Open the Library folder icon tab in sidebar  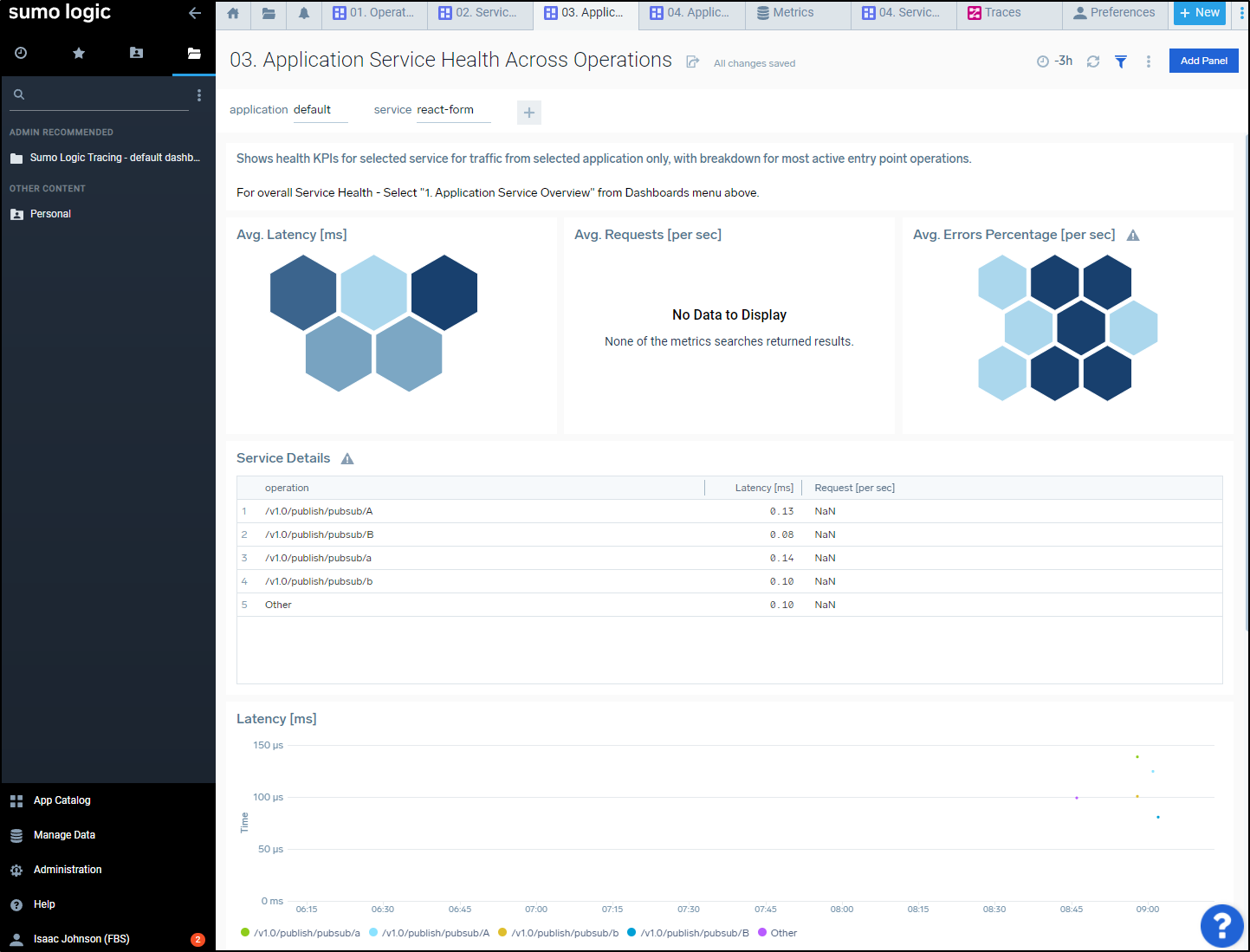[194, 53]
